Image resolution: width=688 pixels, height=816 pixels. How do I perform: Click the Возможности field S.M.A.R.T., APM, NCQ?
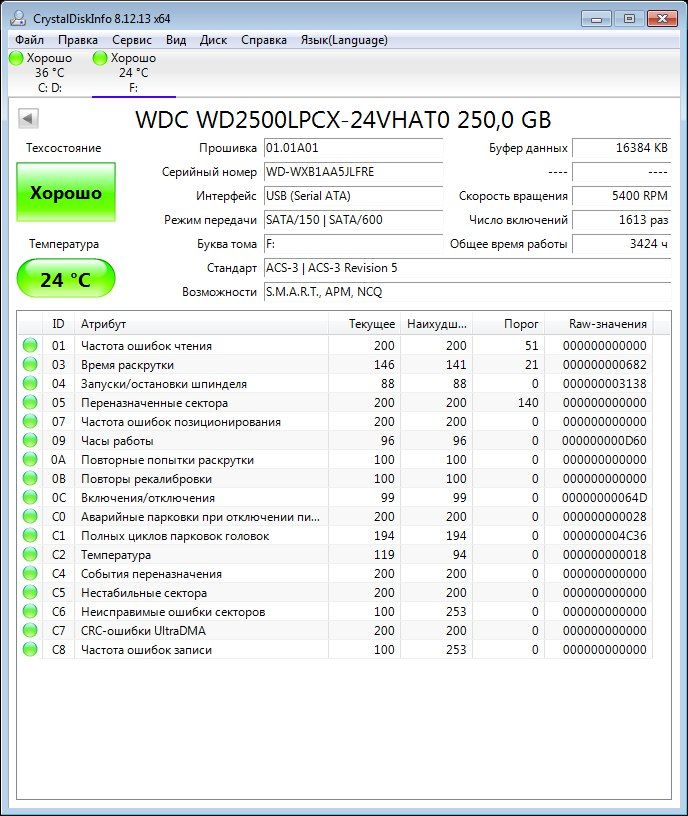(467, 291)
